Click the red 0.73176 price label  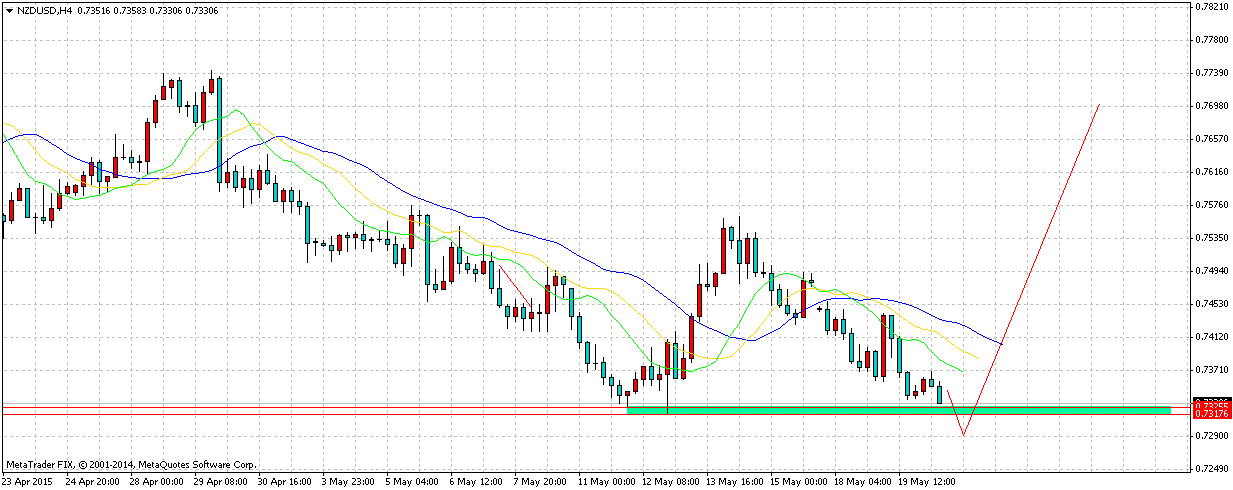point(1211,414)
